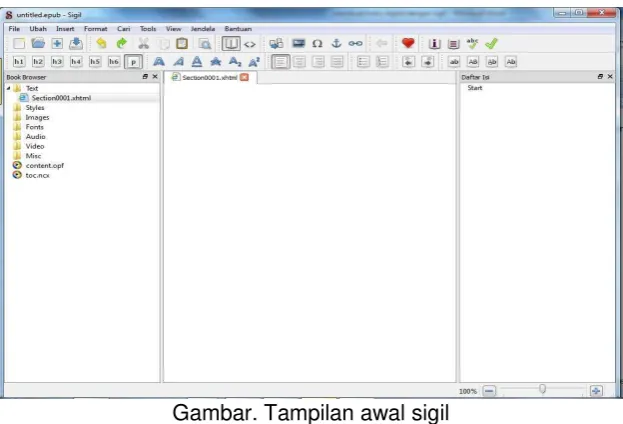Change text to lowercase ab

click(x=454, y=62)
